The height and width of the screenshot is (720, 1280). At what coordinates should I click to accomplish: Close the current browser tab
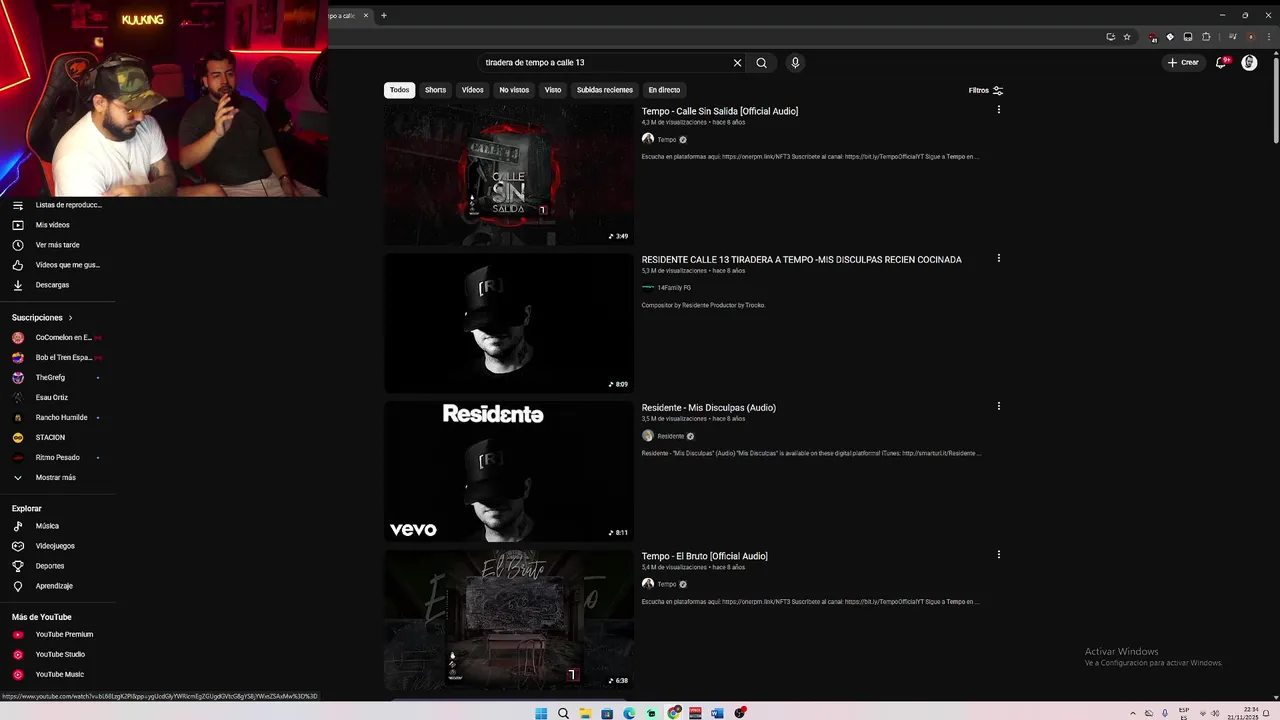tap(366, 15)
